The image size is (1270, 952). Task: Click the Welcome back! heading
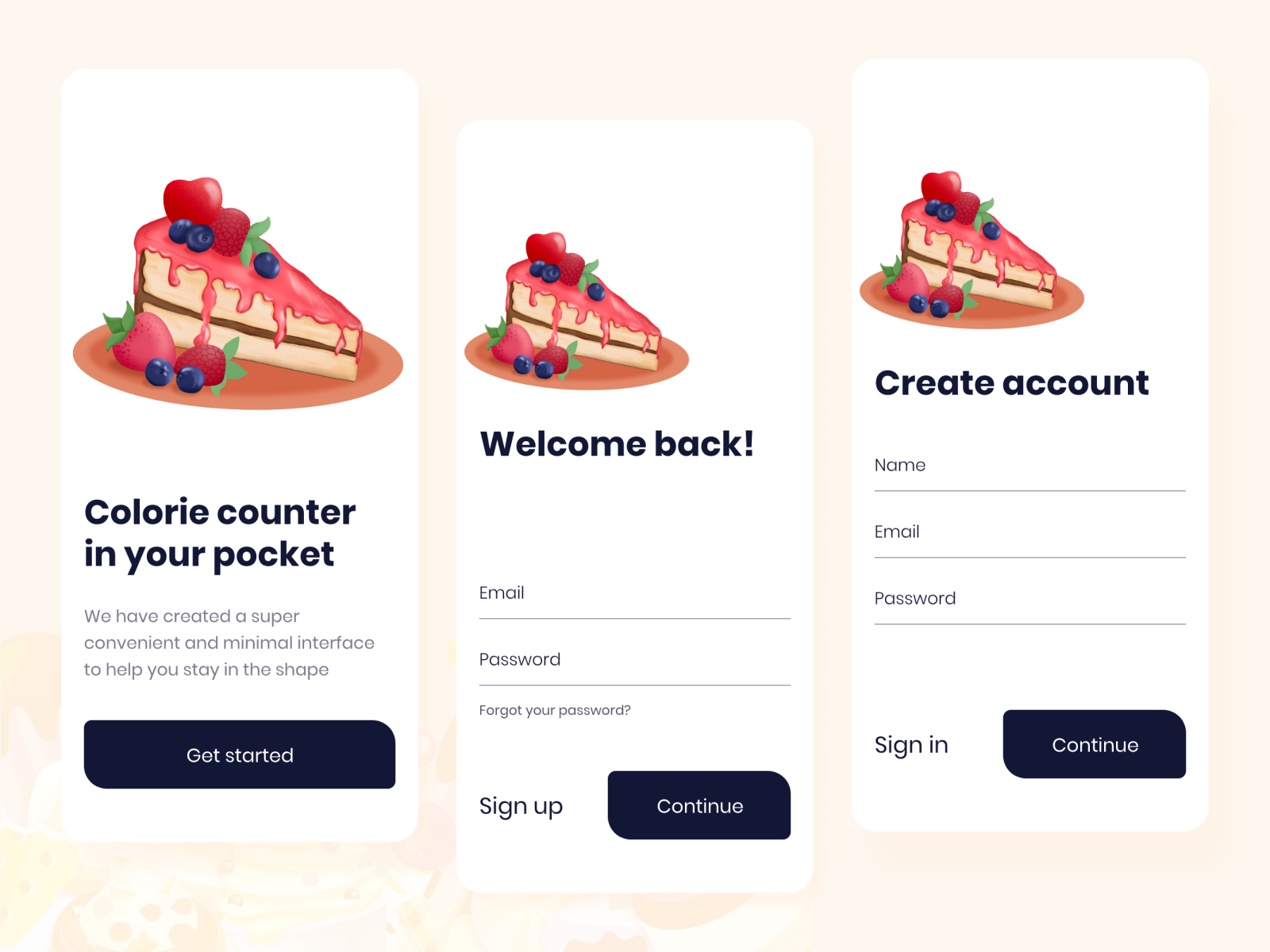pyautogui.click(x=617, y=443)
